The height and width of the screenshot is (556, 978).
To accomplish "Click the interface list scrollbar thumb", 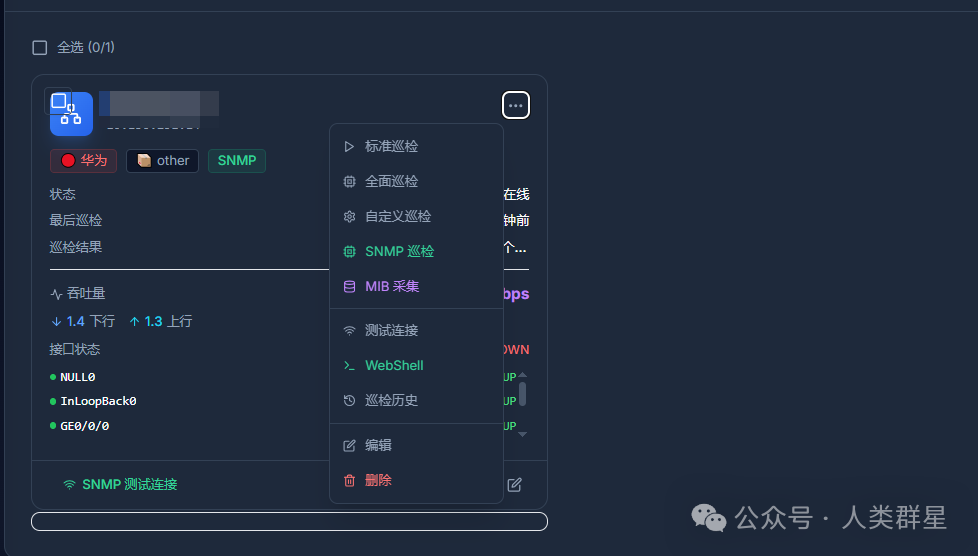I will click(x=522, y=394).
